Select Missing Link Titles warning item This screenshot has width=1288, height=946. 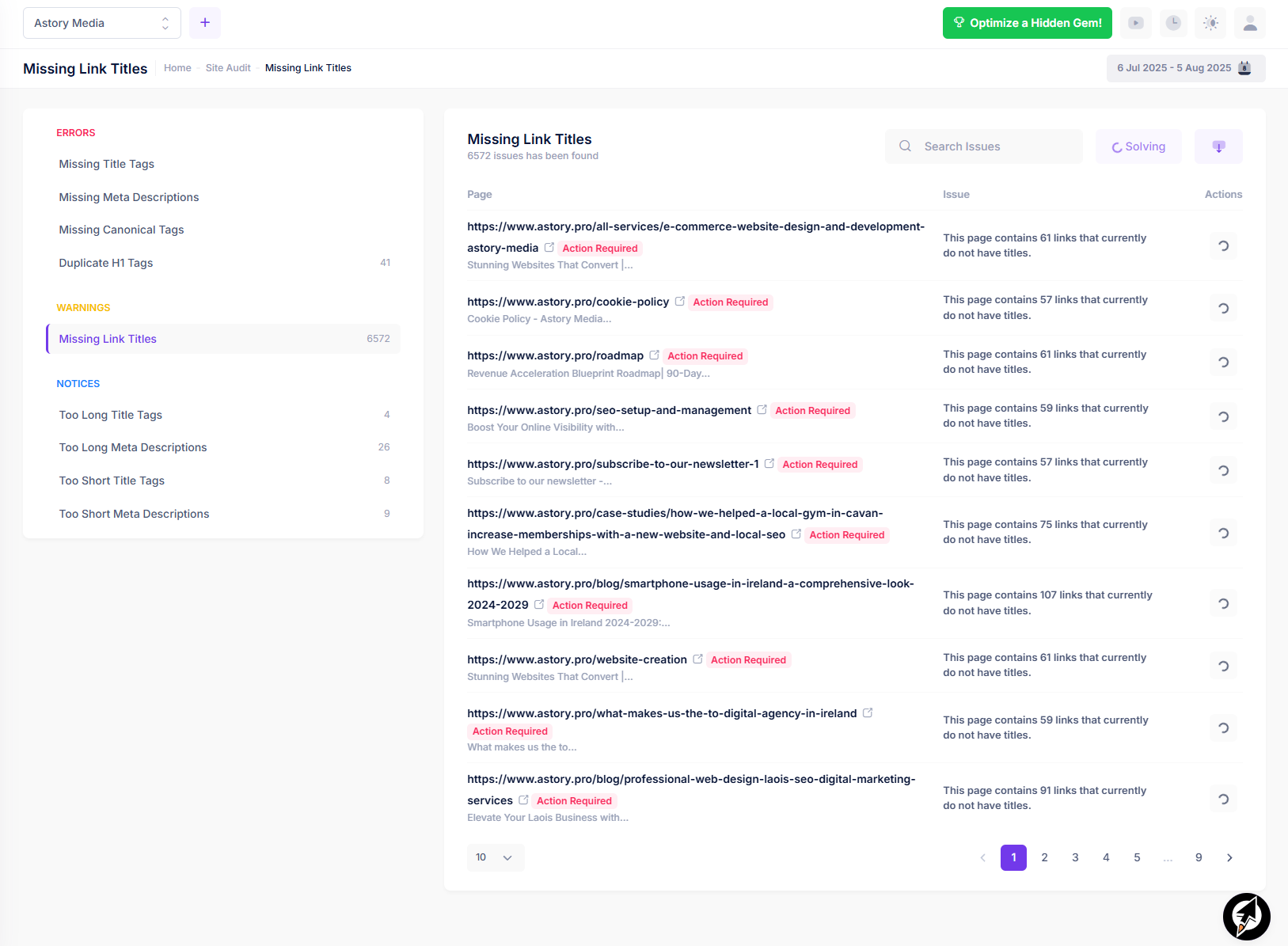click(223, 339)
